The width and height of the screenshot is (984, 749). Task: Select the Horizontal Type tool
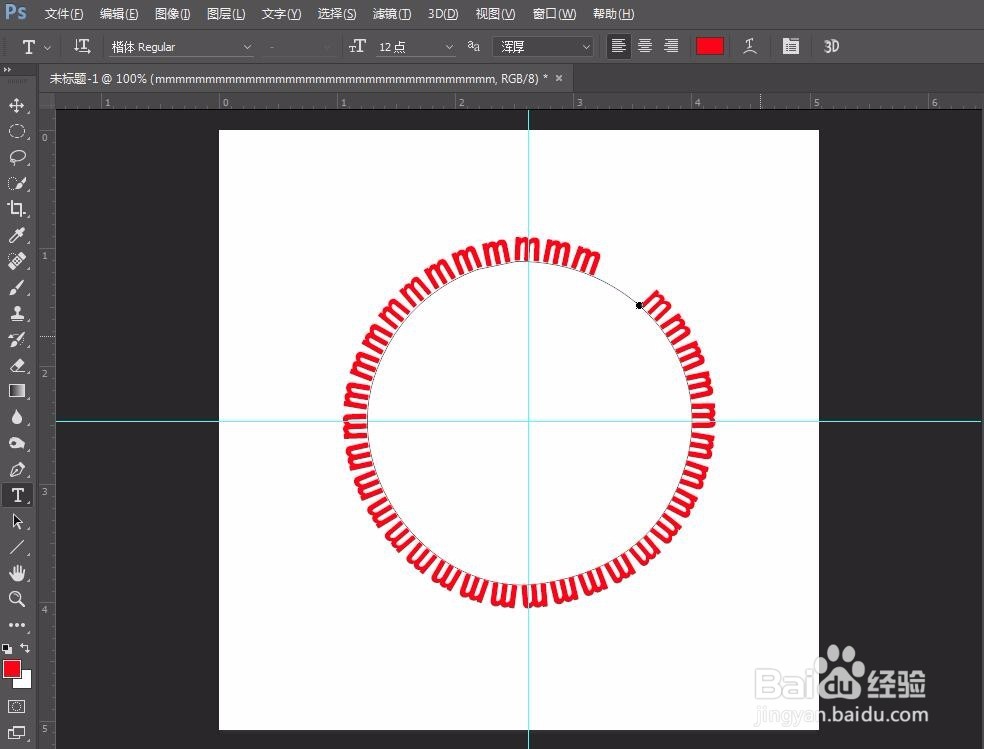pyautogui.click(x=17, y=496)
